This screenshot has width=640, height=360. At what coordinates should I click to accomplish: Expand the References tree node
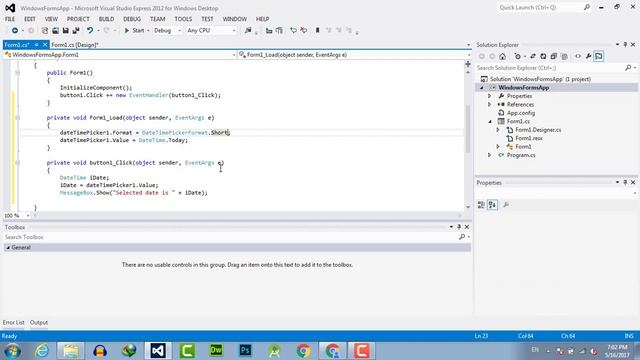click(x=489, y=104)
